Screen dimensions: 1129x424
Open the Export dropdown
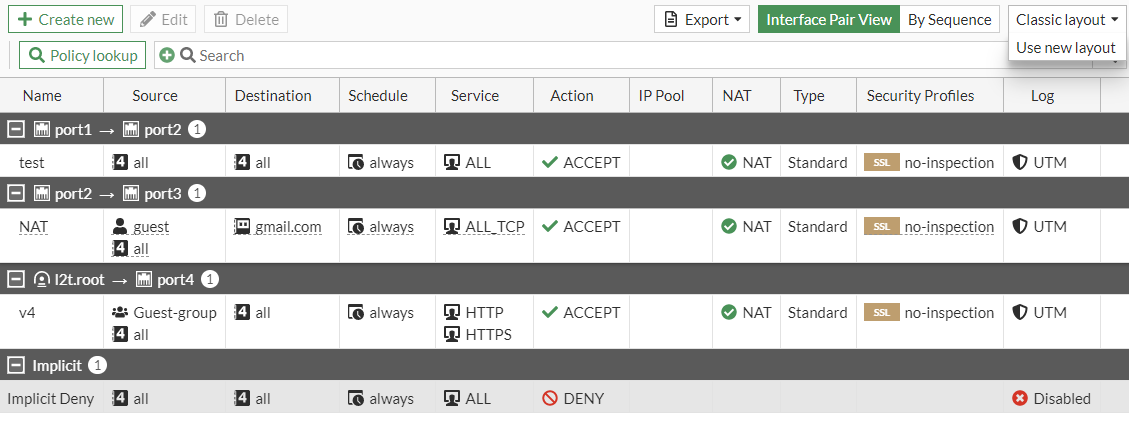coord(701,19)
